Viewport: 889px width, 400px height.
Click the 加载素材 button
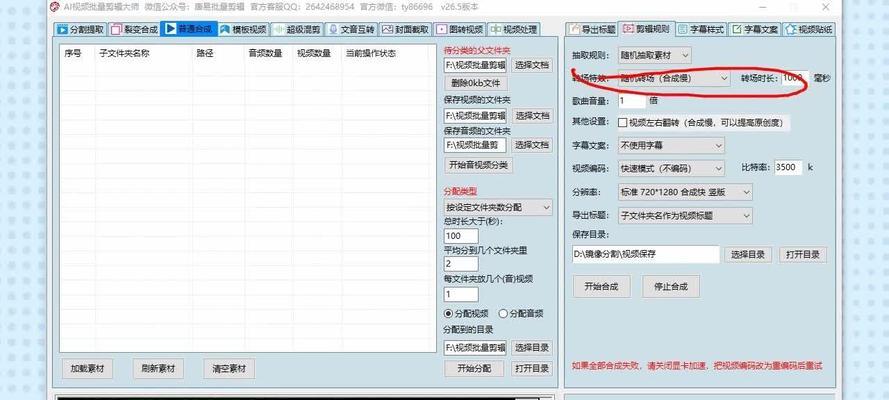pos(87,368)
